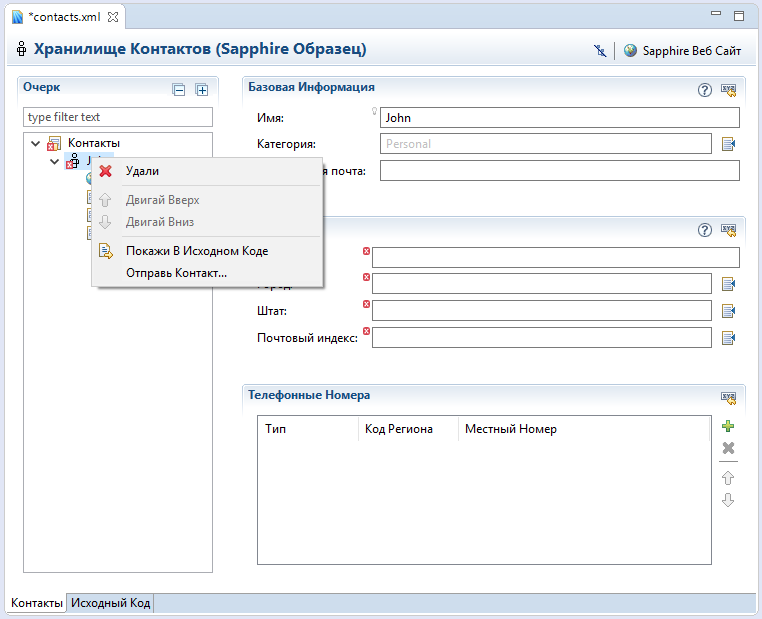The height and width of the screenshot is (619, 762).
Task: Collapse the John contact tree node
Action: point(54,160)
